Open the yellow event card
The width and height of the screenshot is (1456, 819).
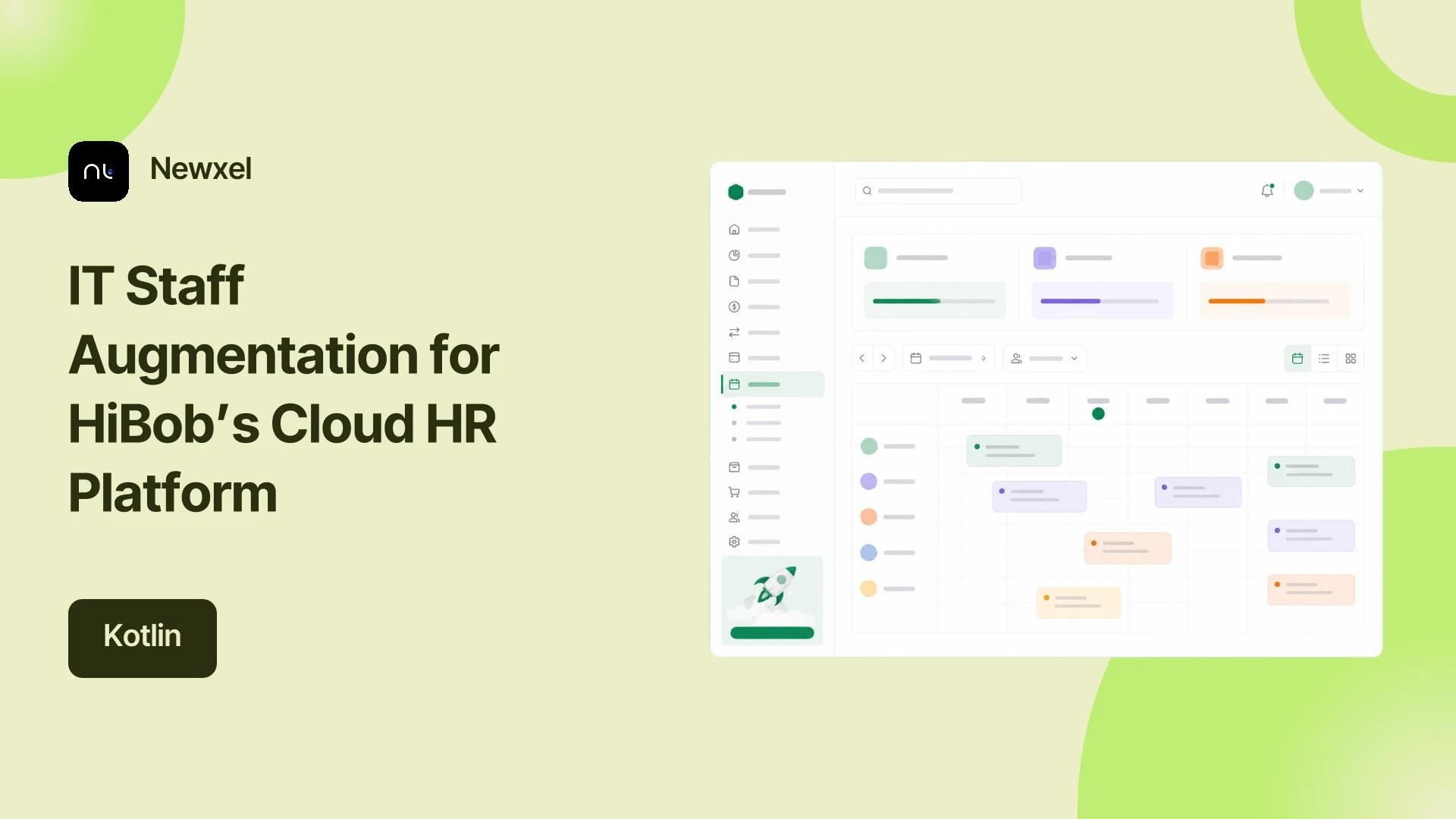point(1078,602)
